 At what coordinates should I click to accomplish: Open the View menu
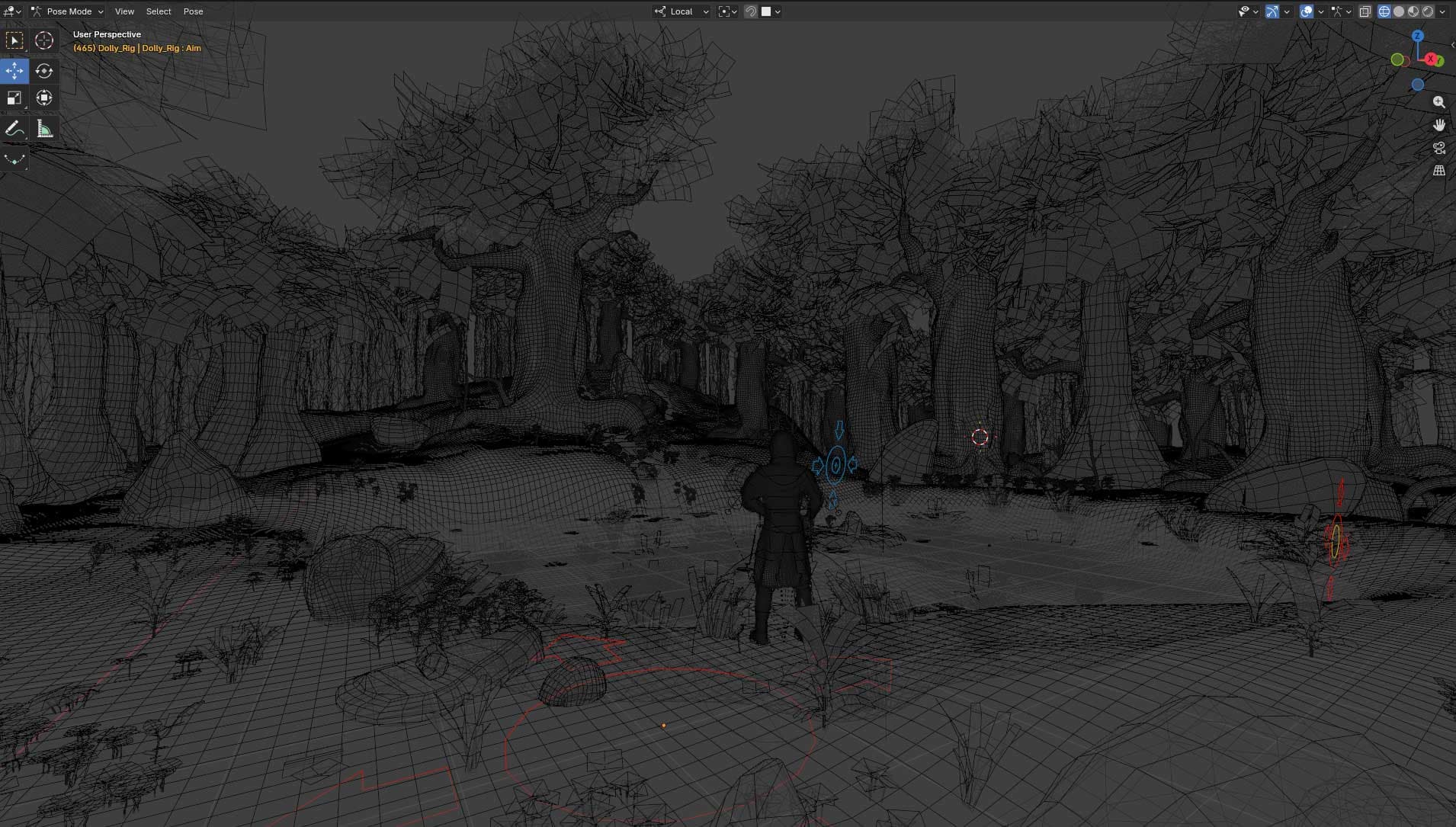(x=124, y=11)
